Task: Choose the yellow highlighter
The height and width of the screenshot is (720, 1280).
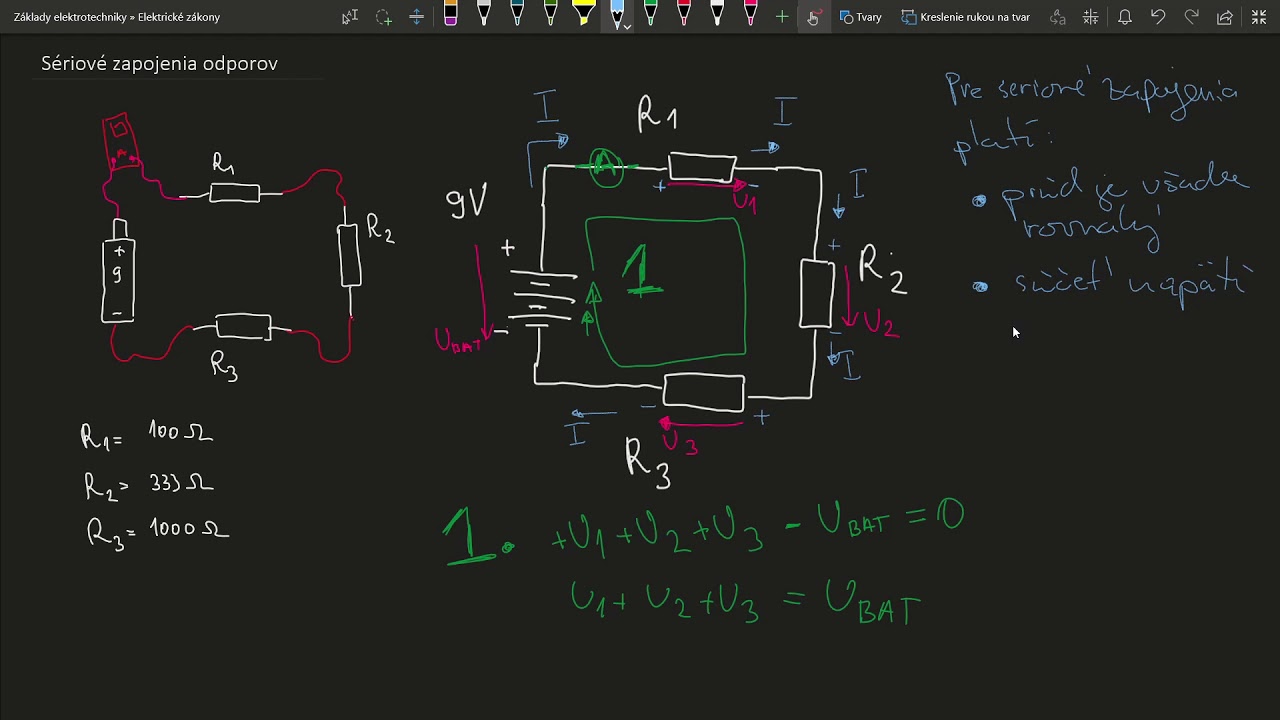Action: click(584, 15)
